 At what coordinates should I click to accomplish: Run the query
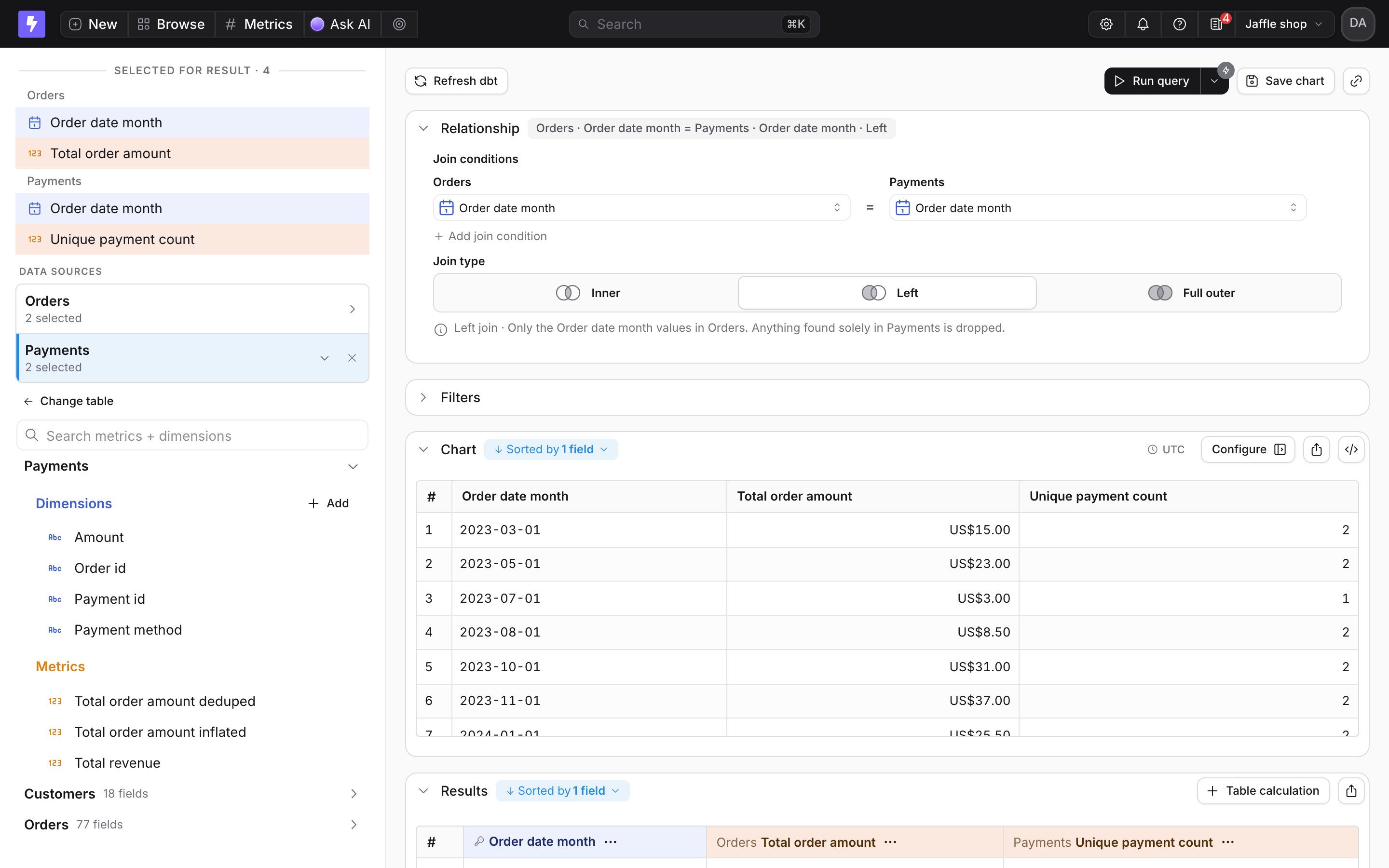1152,81
